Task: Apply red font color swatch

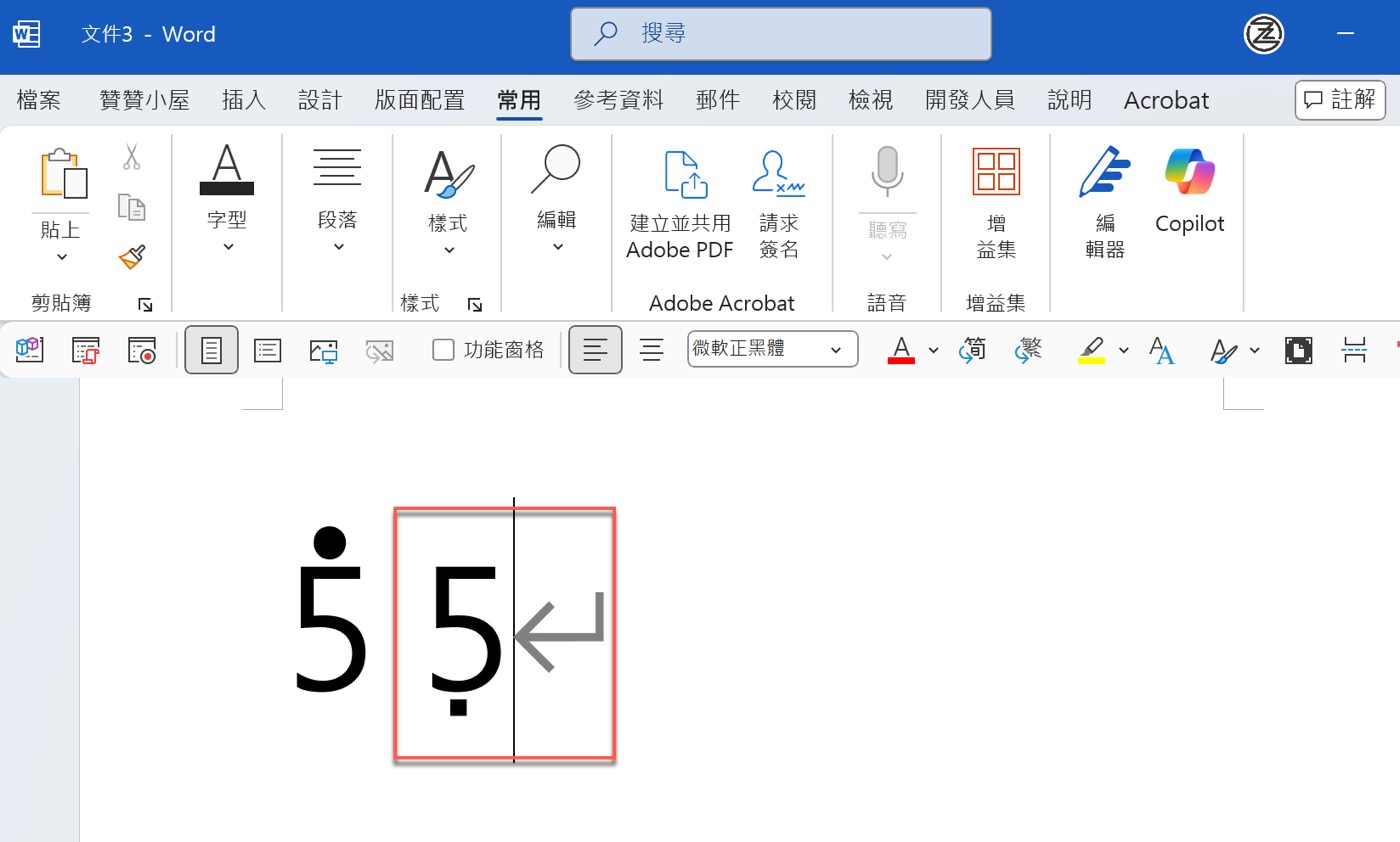Action: pos(901,350)
